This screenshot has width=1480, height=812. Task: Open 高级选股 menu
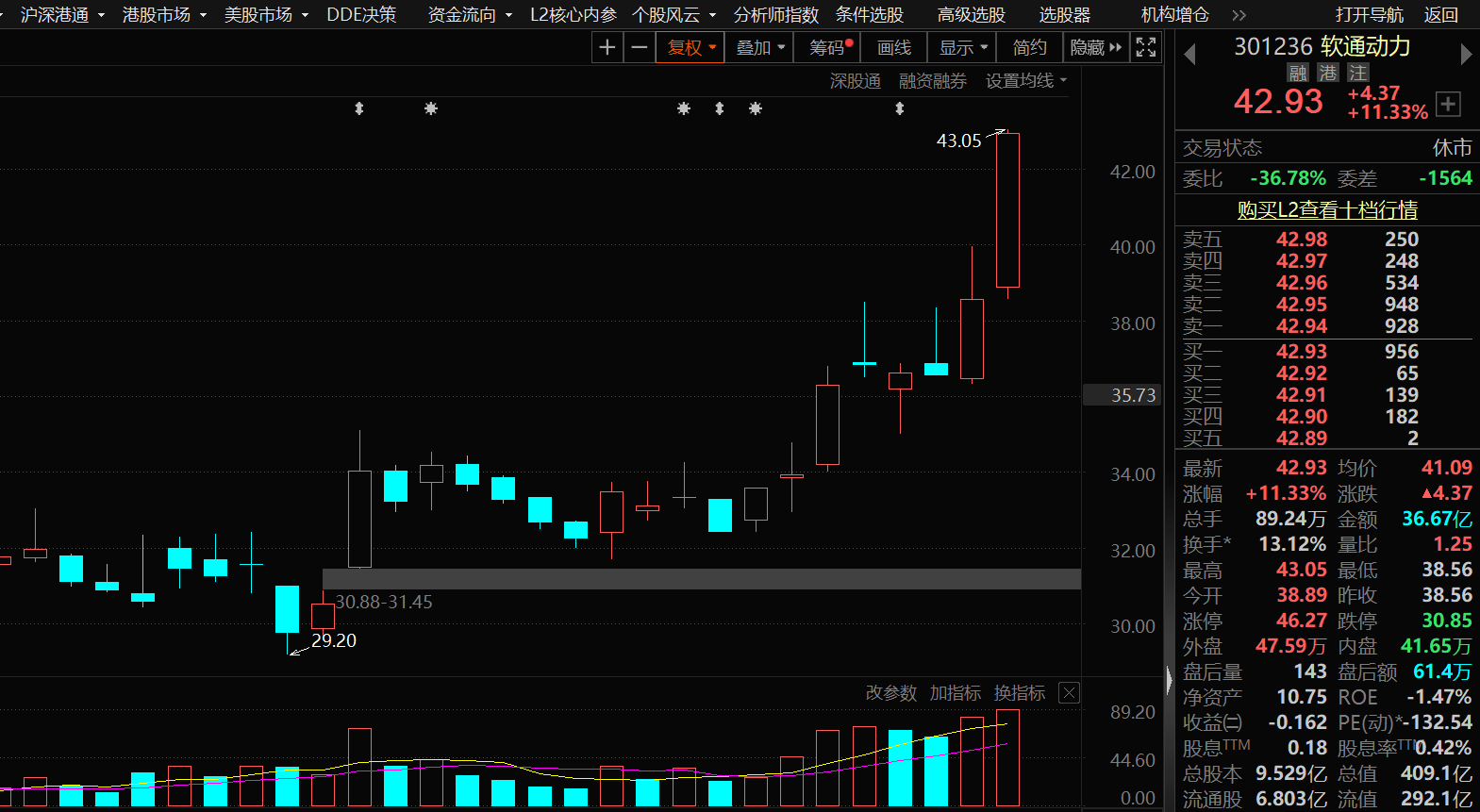(x=971, y=15)
